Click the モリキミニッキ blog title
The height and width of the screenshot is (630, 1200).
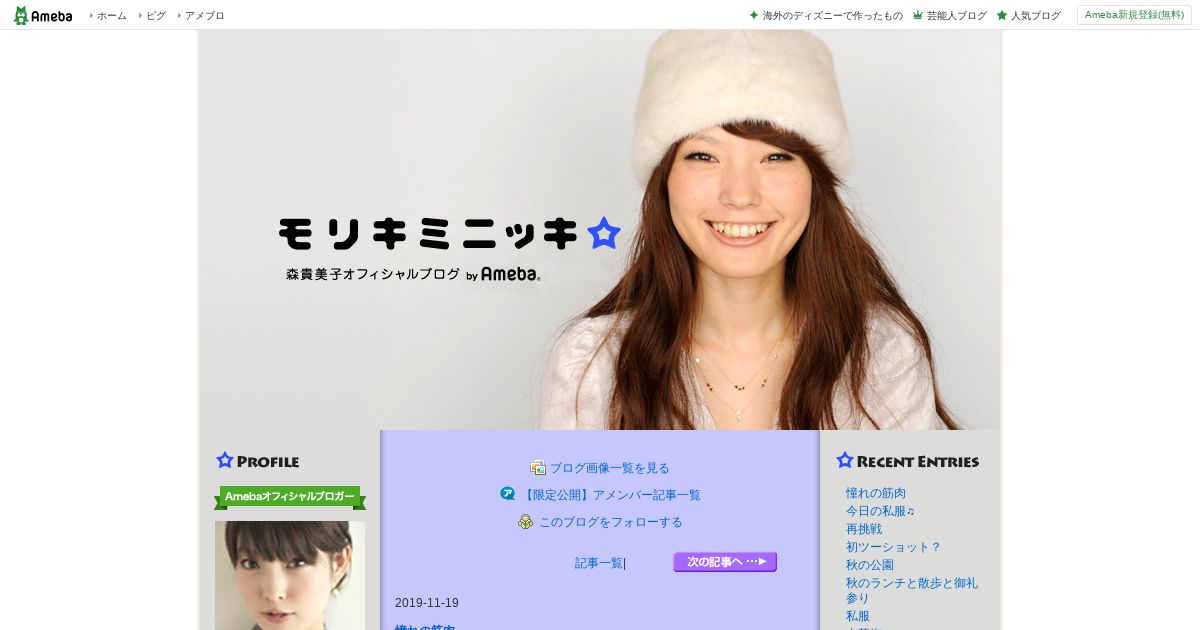coord(428,233)
